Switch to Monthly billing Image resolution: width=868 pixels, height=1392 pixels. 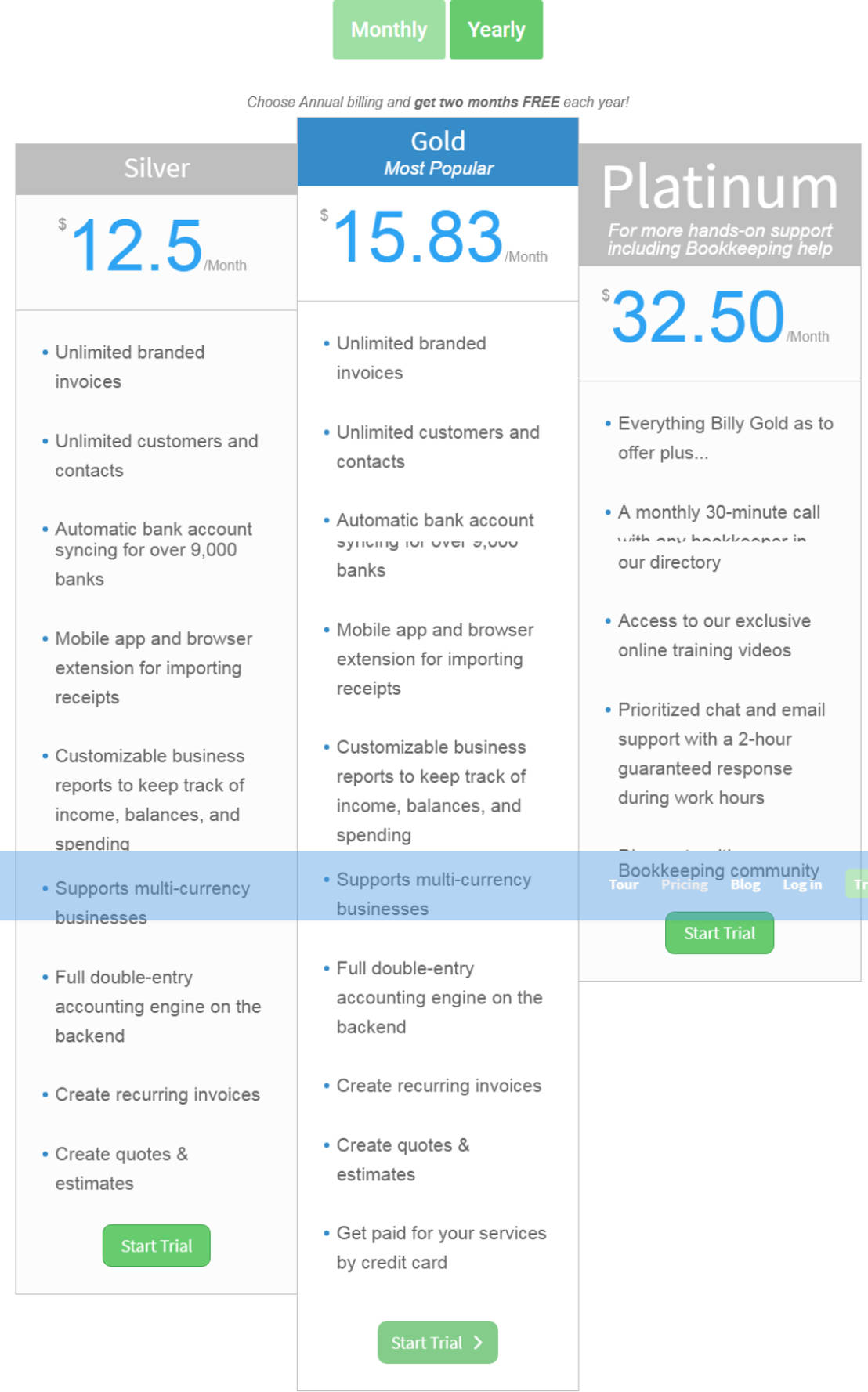point(389,30)
